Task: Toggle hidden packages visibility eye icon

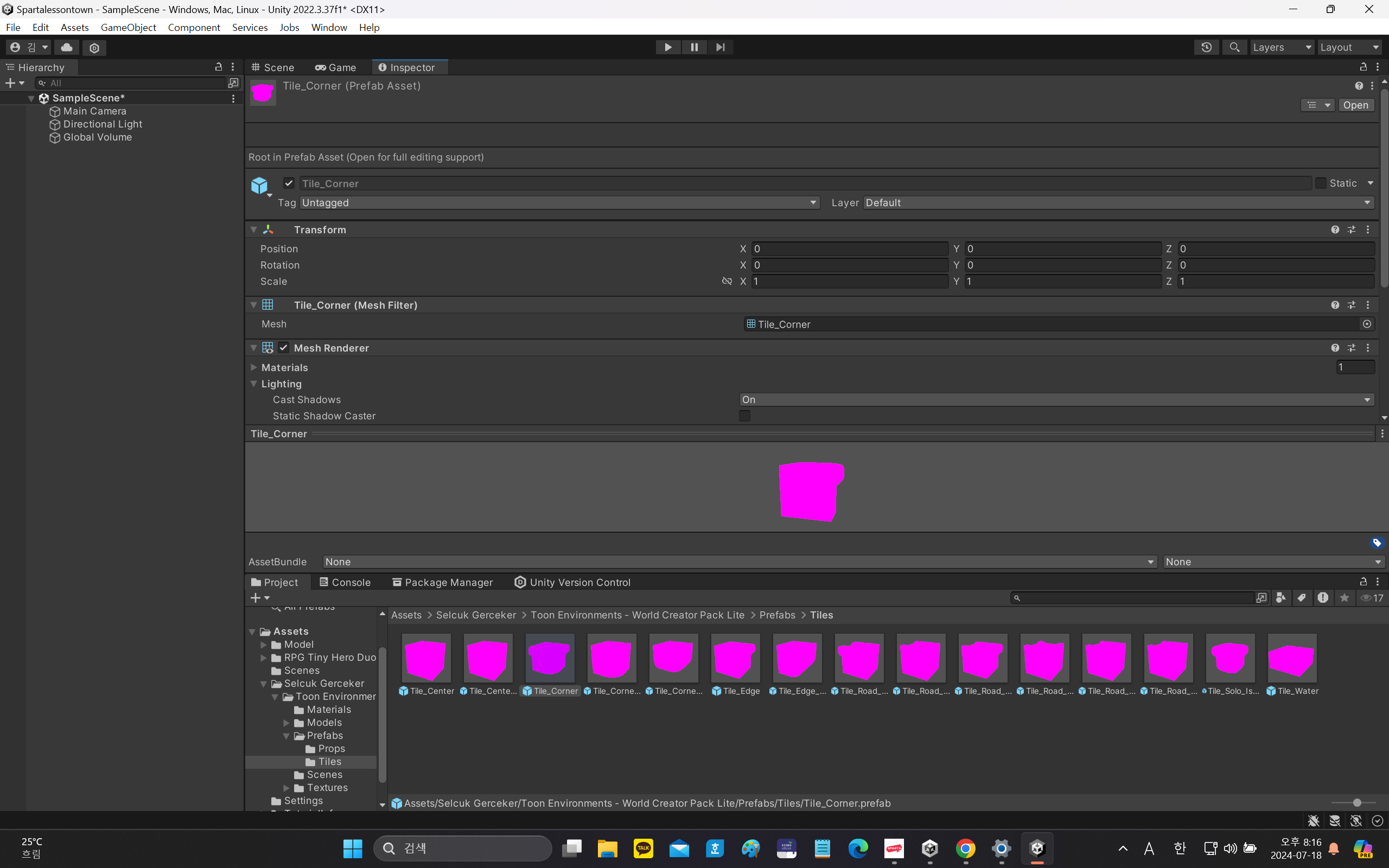Action: coord(1372,598)
